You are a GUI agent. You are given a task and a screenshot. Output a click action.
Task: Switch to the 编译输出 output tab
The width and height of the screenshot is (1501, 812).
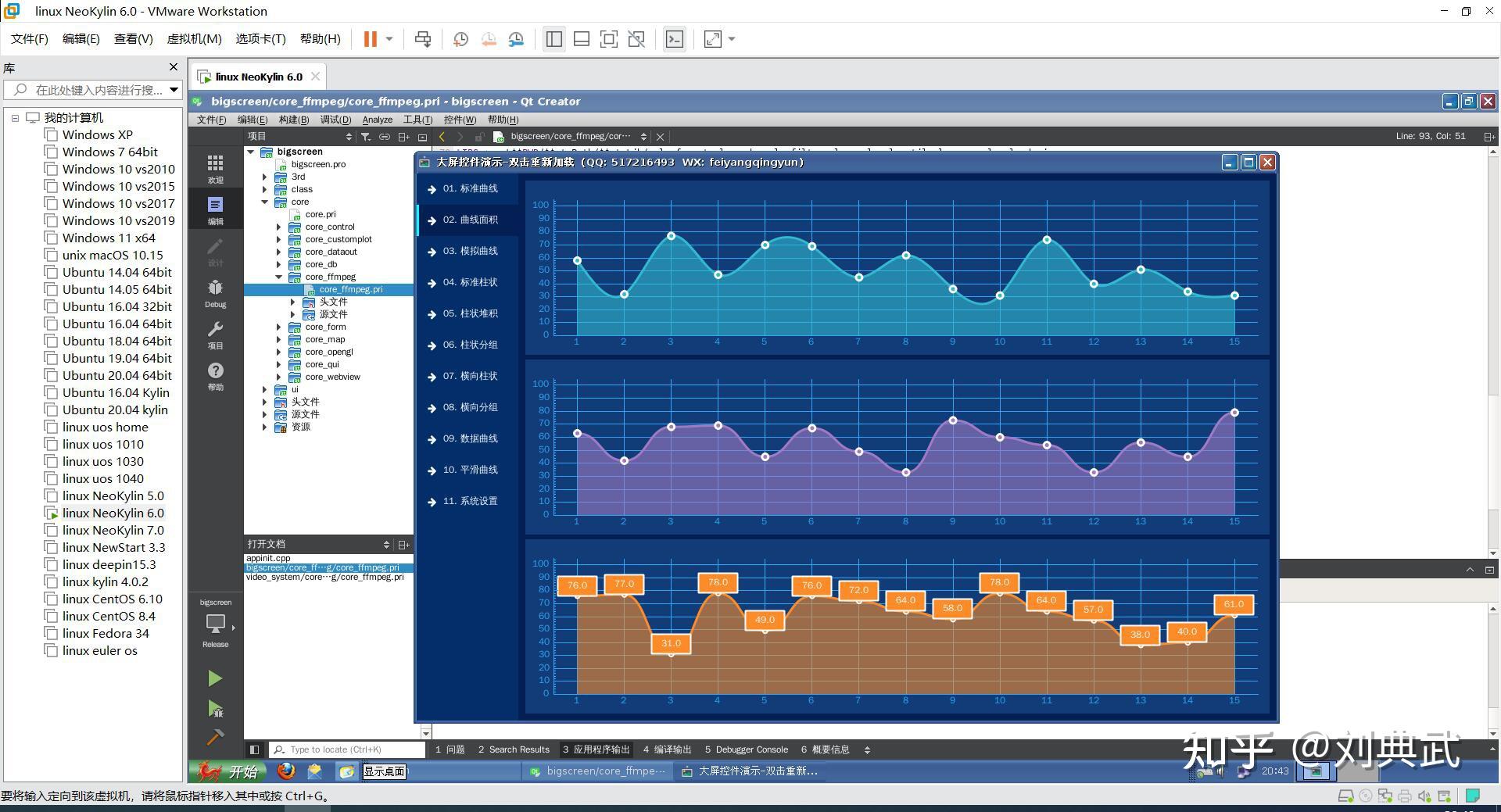tap(667, 749)
